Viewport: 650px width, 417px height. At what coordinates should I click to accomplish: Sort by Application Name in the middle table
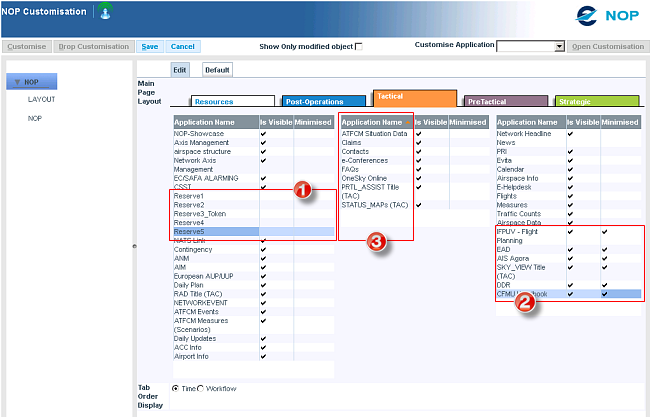(373, 122)
